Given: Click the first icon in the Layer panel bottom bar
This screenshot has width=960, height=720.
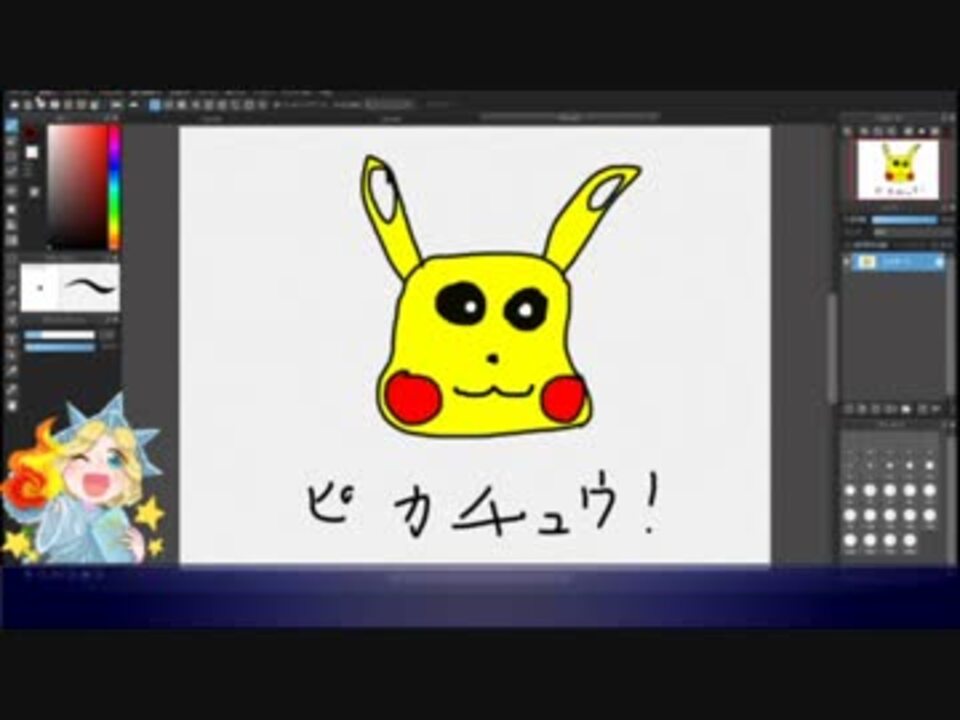Looking at the screenshot, I should click(849, 408).
